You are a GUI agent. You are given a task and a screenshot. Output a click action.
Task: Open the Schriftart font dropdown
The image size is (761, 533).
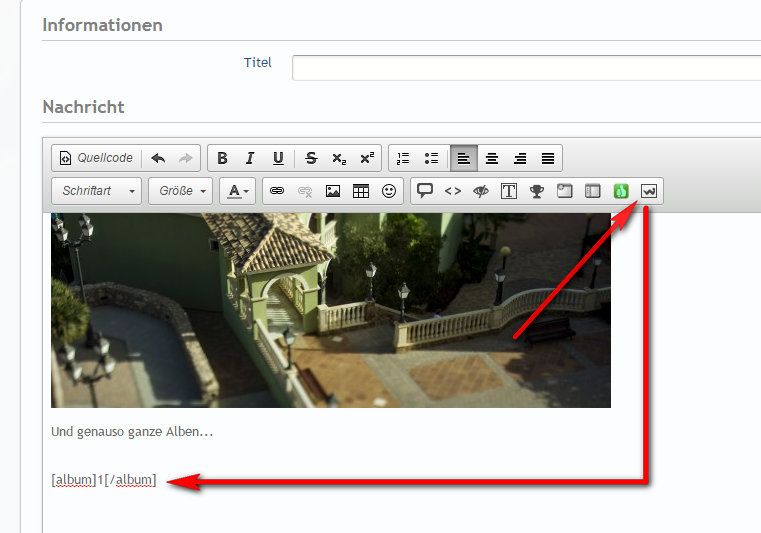(97, 191)
